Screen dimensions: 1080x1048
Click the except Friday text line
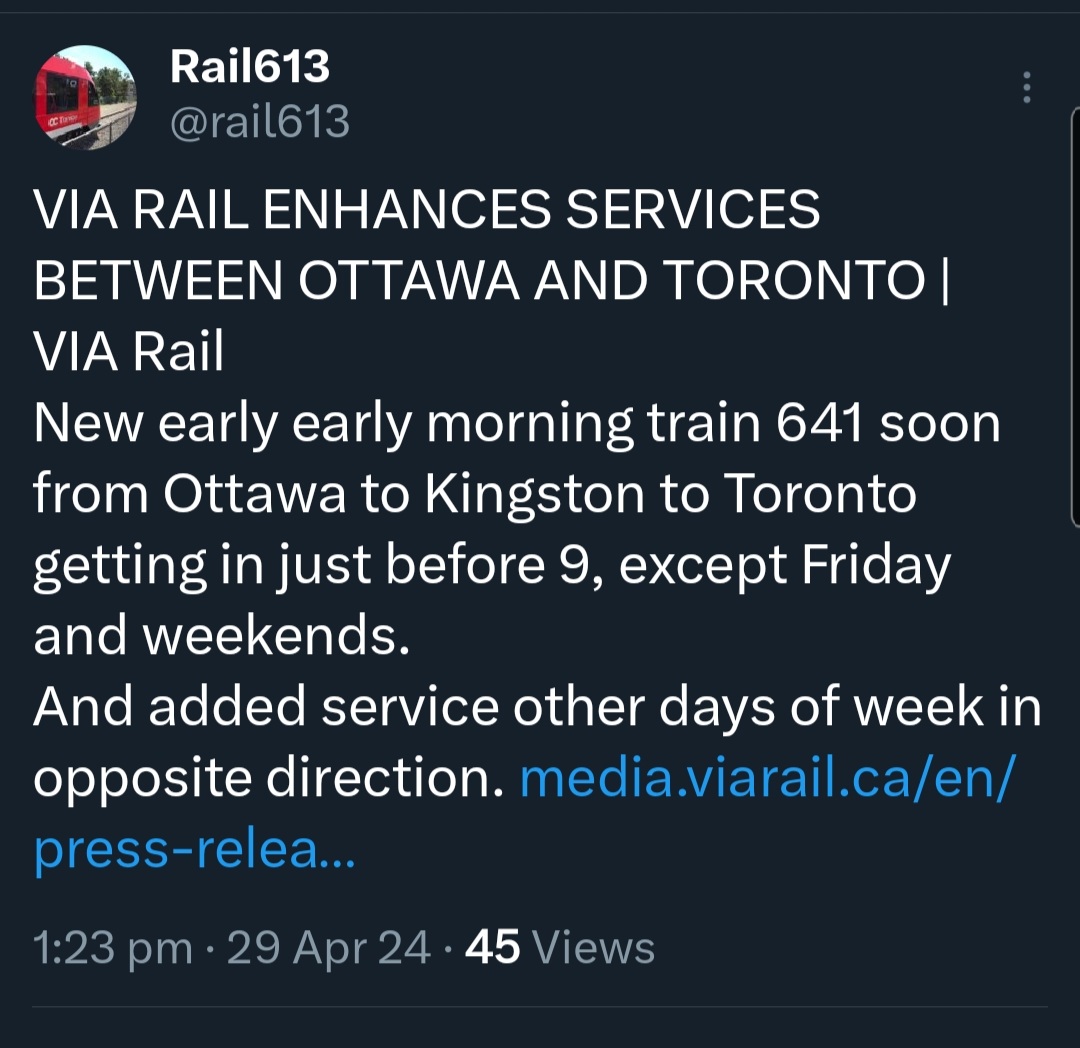click(x=491, y=566)
